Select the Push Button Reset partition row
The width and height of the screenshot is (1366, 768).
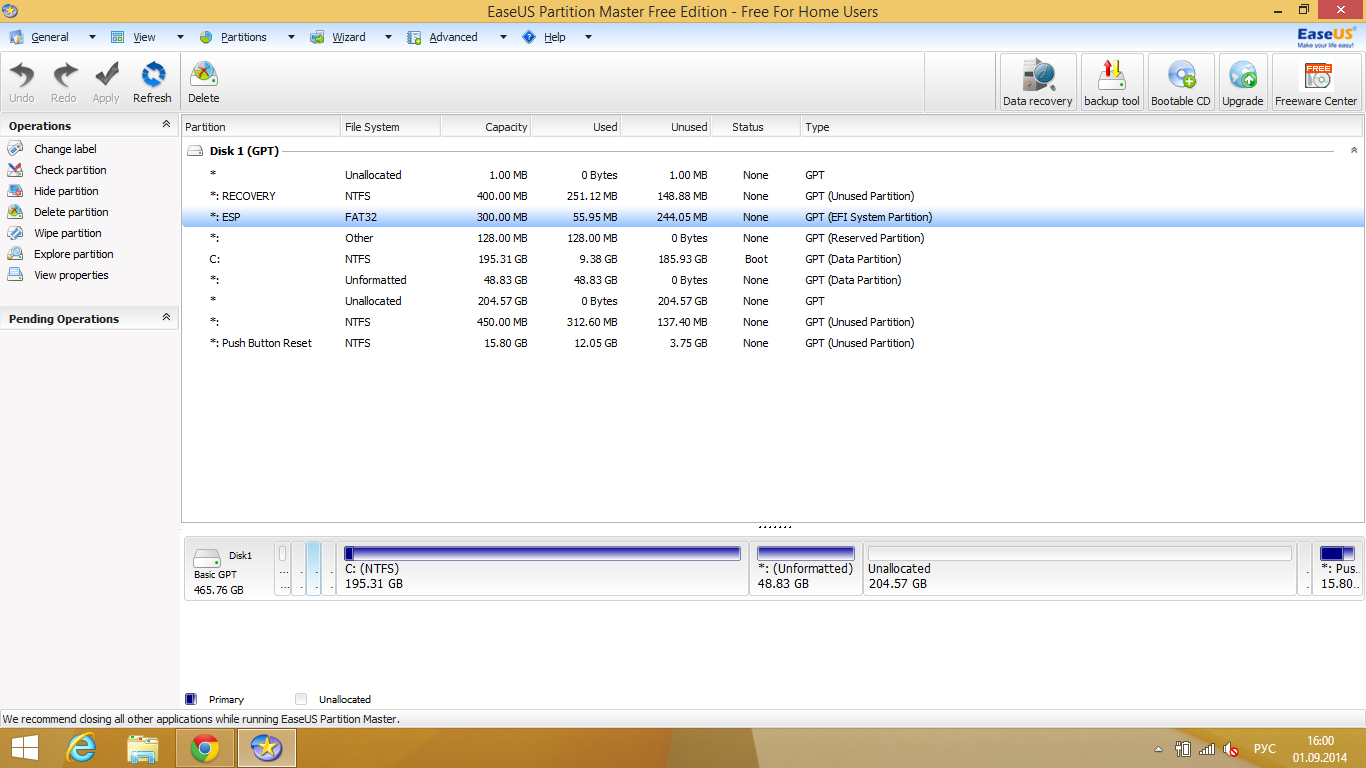pos(772,343)
